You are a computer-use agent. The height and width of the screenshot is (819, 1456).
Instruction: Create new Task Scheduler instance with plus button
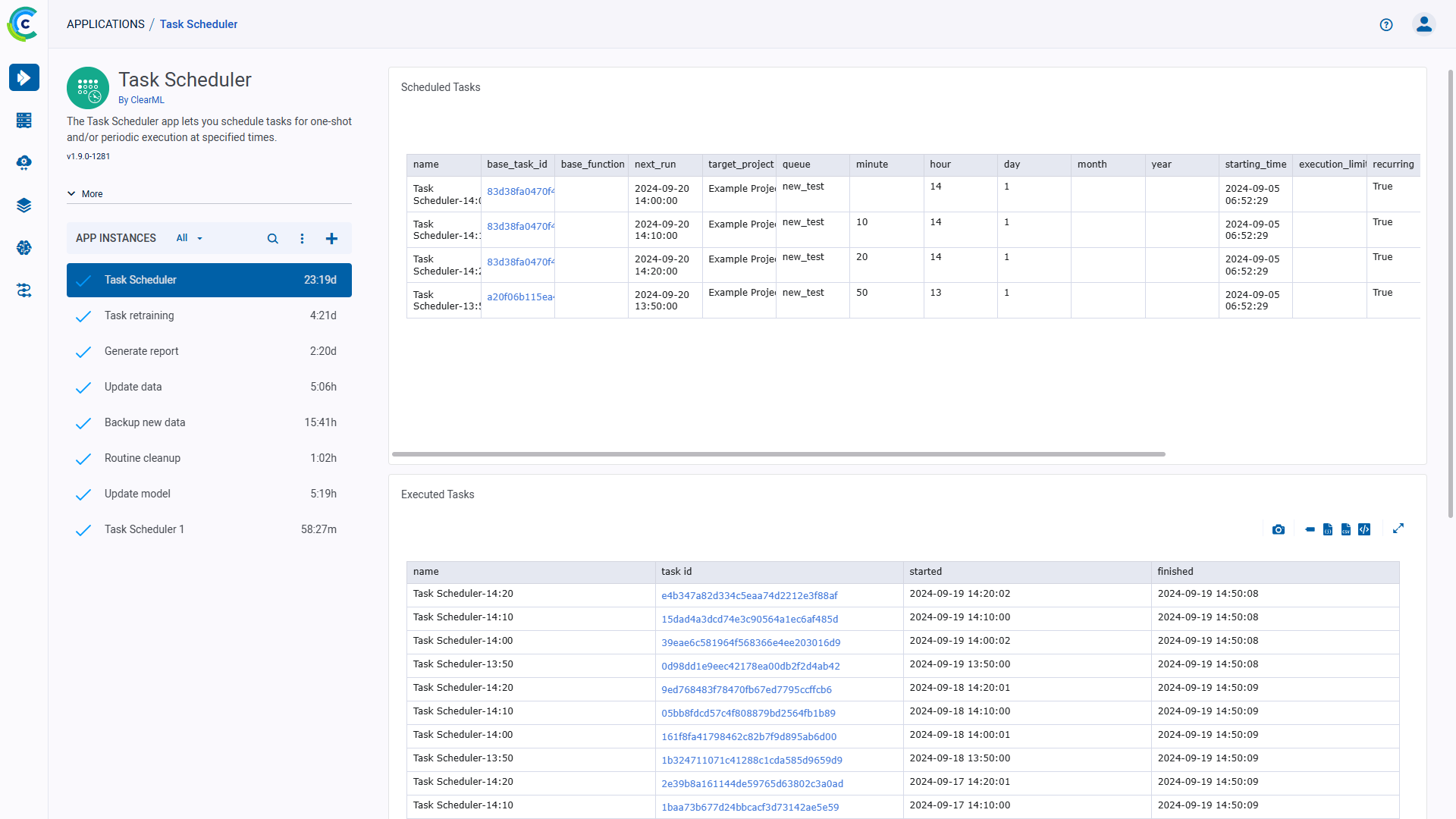[x=331, y=238]
